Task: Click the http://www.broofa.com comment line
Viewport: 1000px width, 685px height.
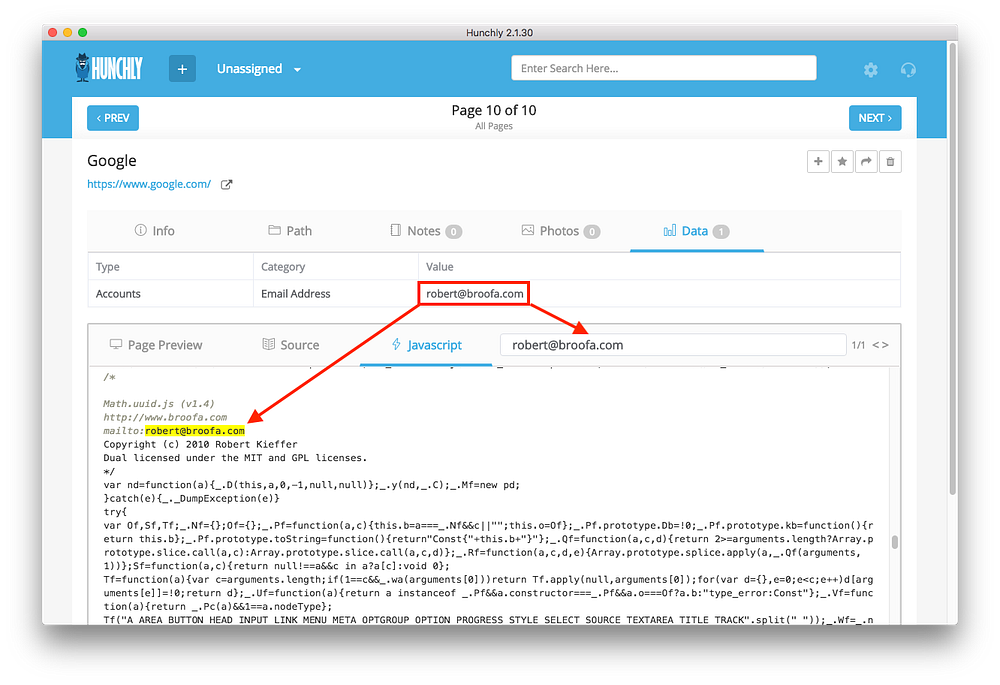Action: tap(165, 417)
